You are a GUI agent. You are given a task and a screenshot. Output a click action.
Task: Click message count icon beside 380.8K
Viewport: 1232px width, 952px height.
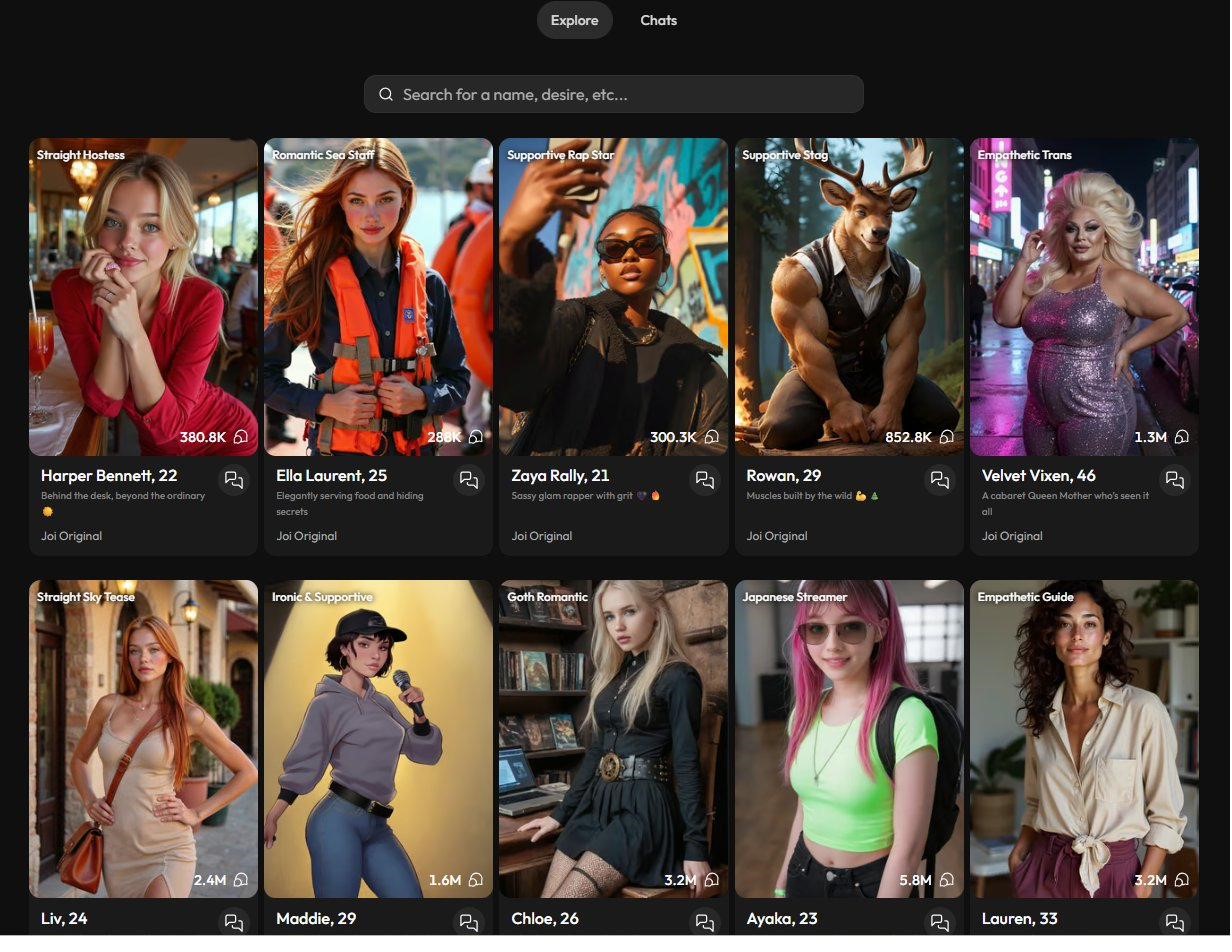coord(240,437)
